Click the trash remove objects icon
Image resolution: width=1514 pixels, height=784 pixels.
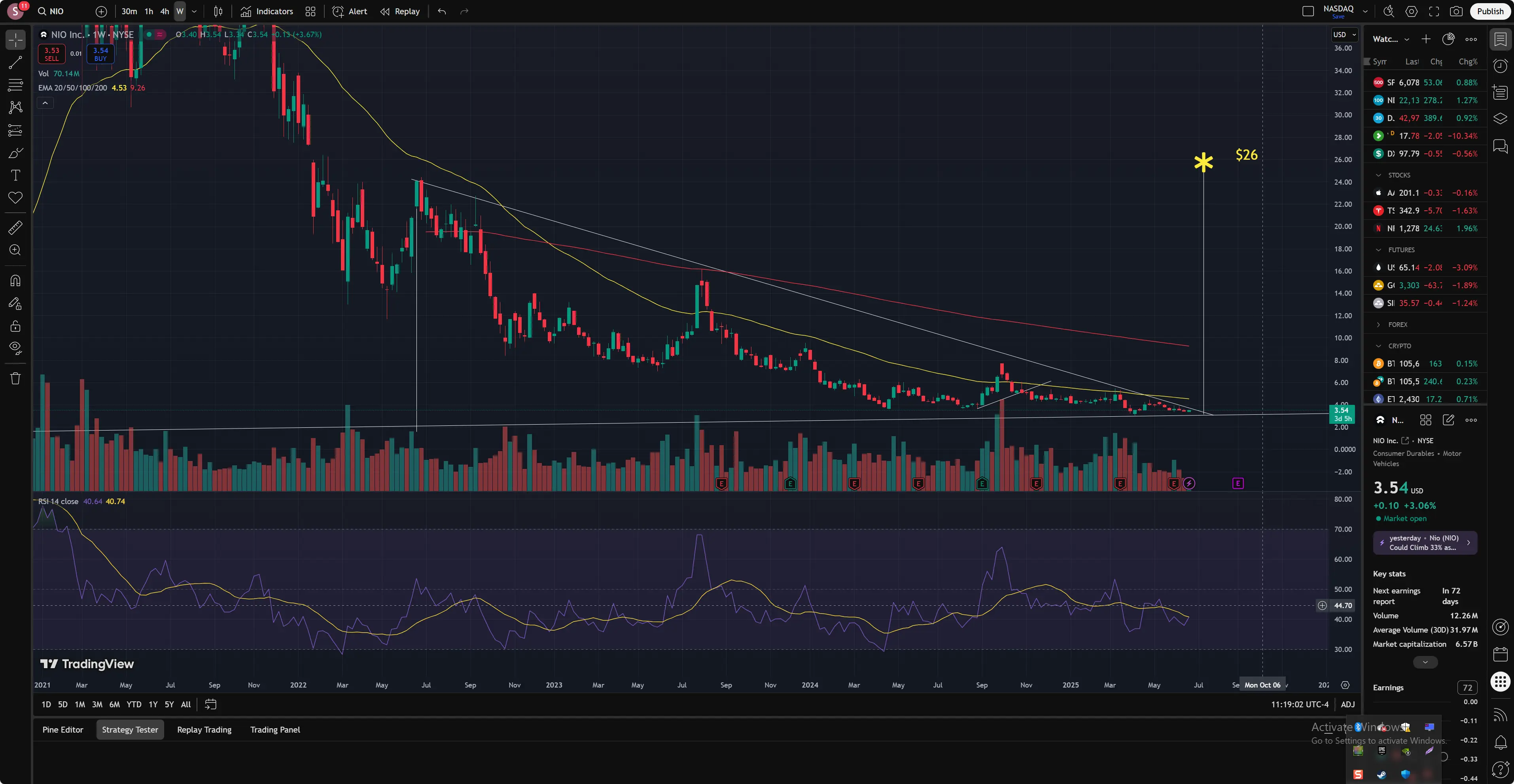(x=16, y=378)
